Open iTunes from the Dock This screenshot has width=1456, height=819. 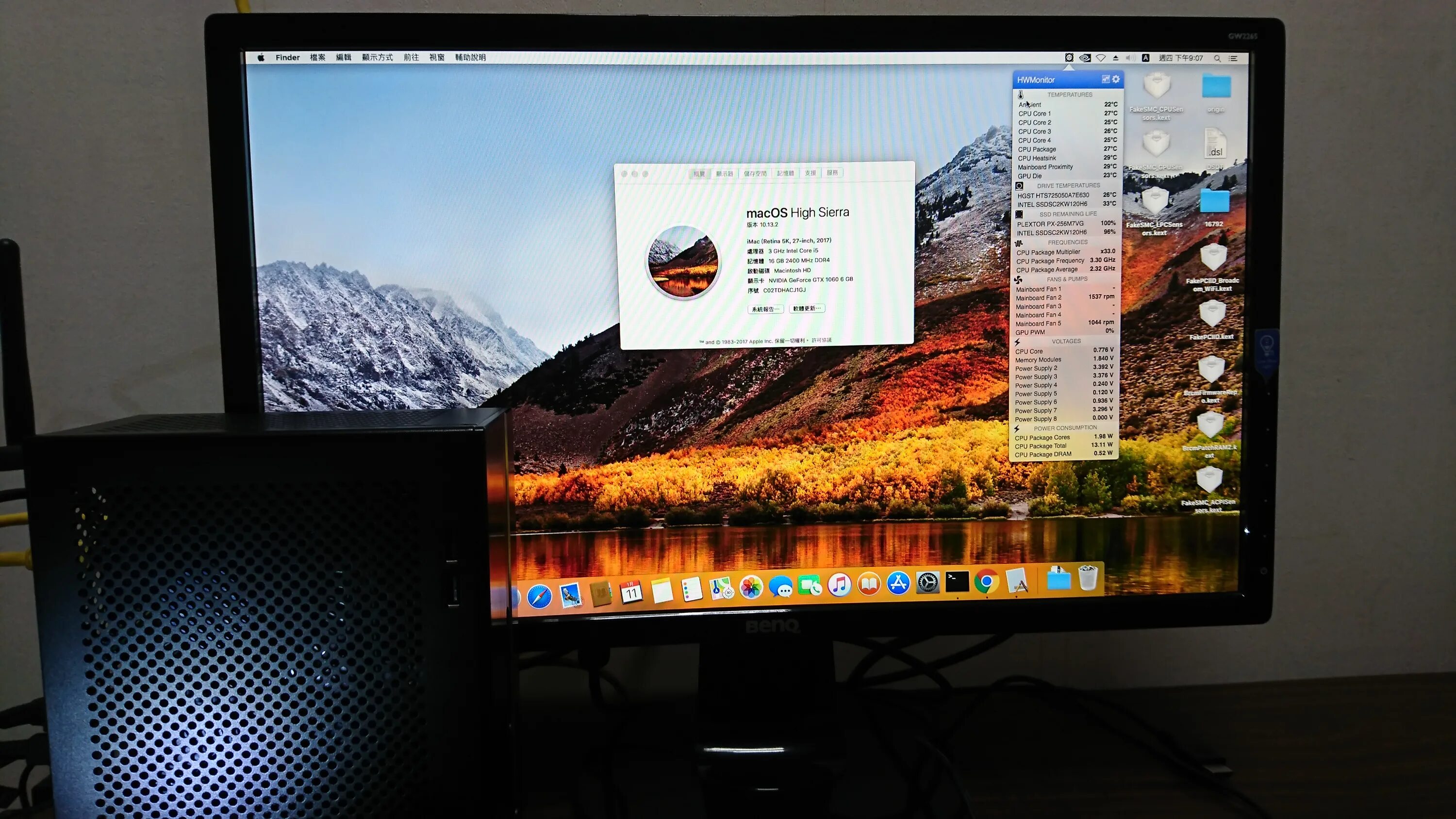click(839, 585)
